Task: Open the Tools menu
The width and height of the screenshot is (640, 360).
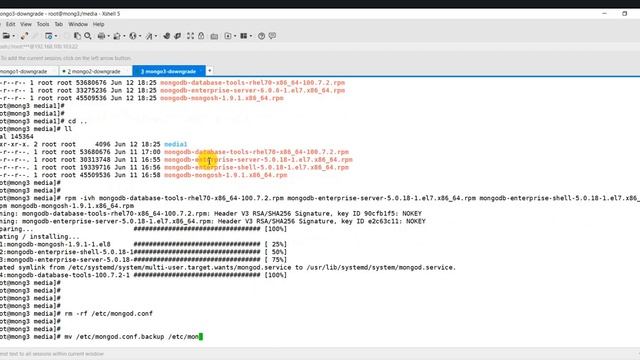Action: point(43,24)
